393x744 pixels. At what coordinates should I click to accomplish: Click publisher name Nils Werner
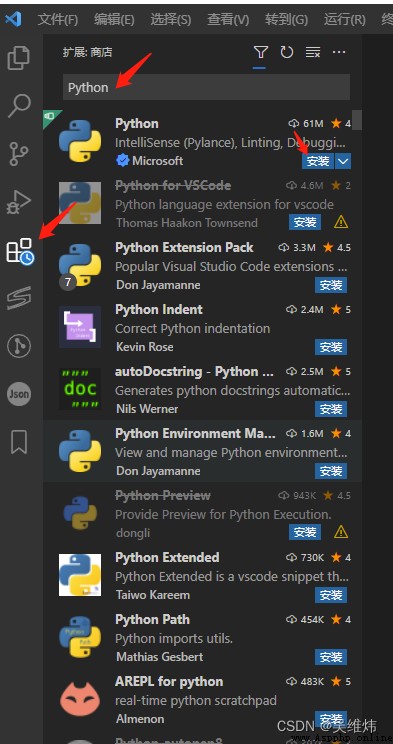coord(147,409)
